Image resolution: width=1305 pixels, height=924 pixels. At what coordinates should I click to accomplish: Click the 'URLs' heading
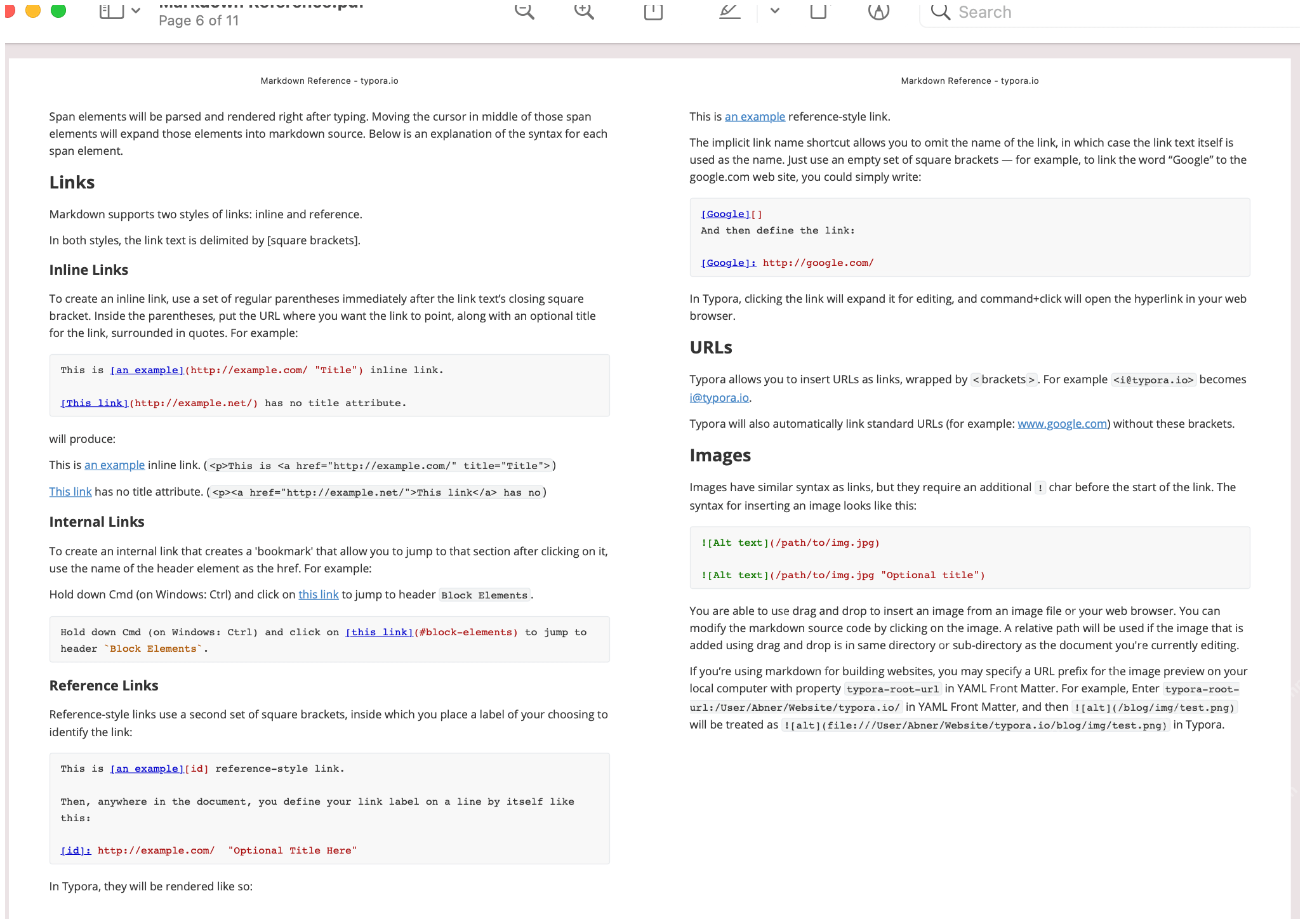[711, 348]
